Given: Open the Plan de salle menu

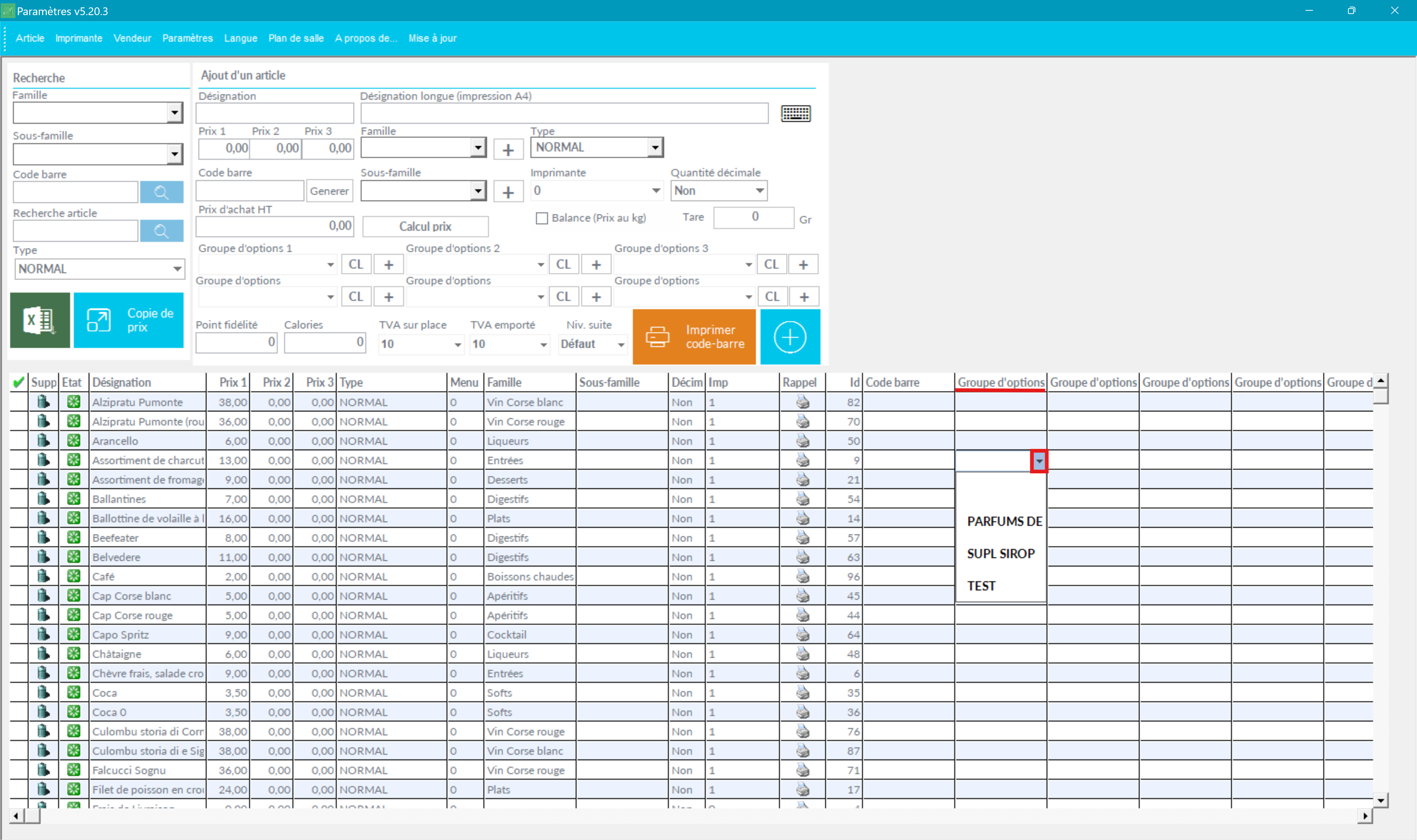Looking at the screenshot, I should coord(296,38).
